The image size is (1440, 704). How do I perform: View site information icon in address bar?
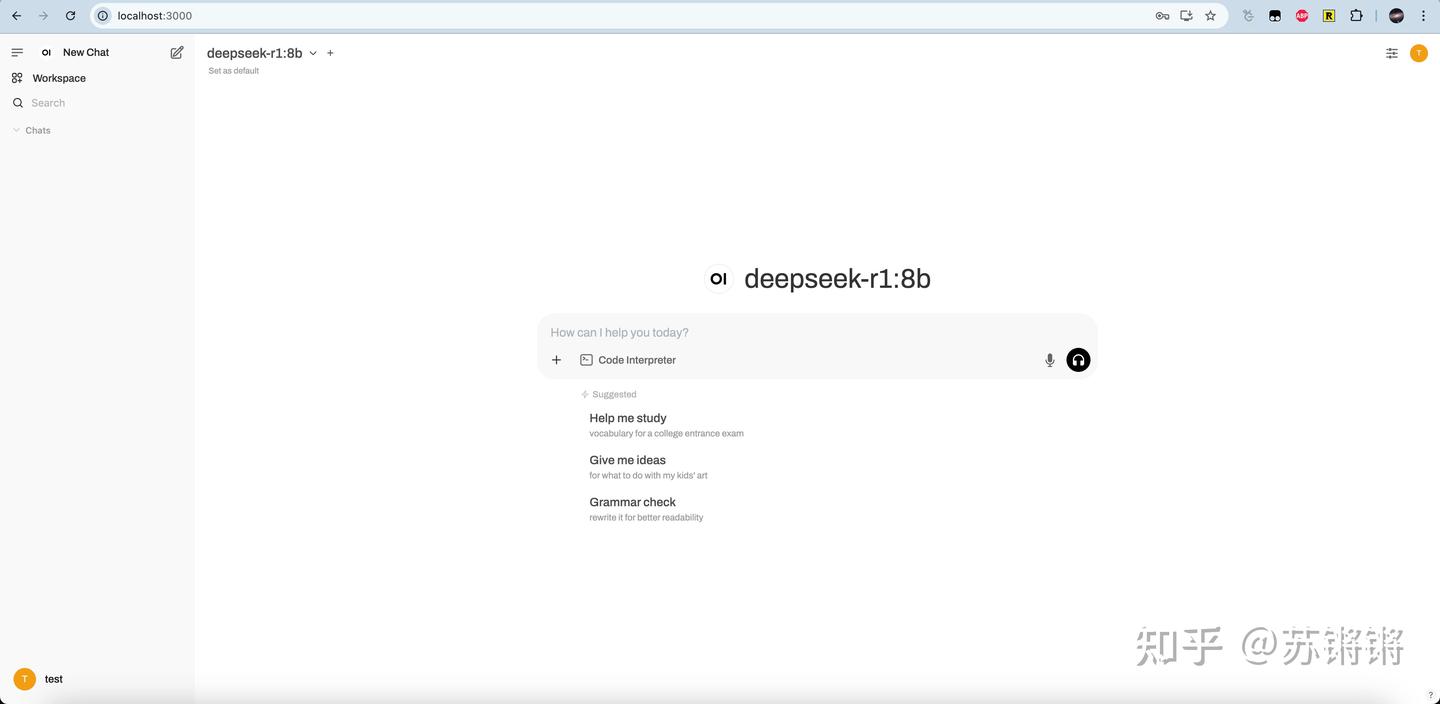[x=102, y=16]
